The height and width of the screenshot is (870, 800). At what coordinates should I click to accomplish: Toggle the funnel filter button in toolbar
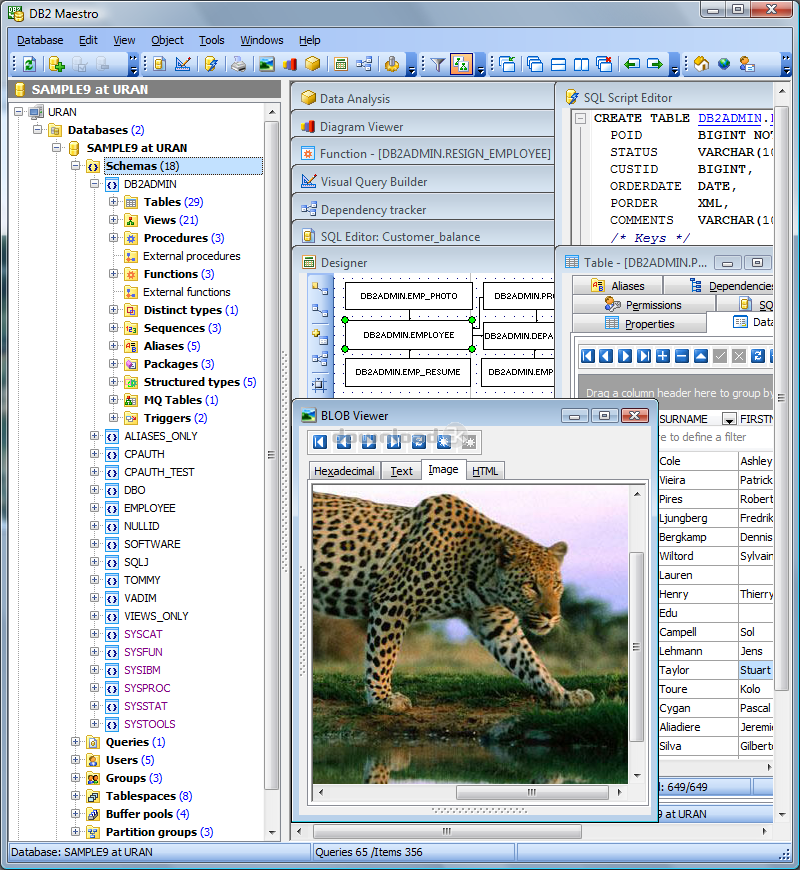pyautogui.click(x=437, y=64)
